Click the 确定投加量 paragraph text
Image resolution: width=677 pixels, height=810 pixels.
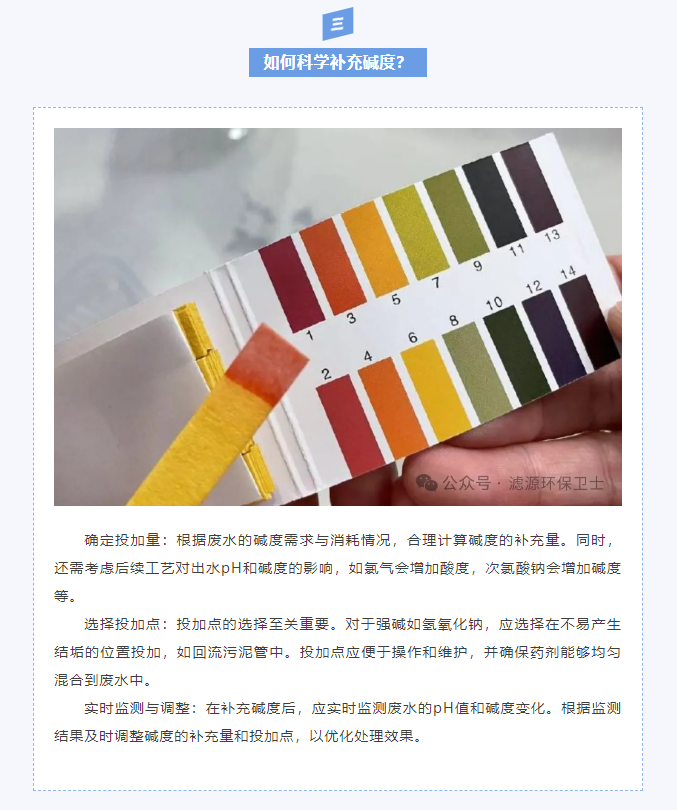[x=338, y=568]
